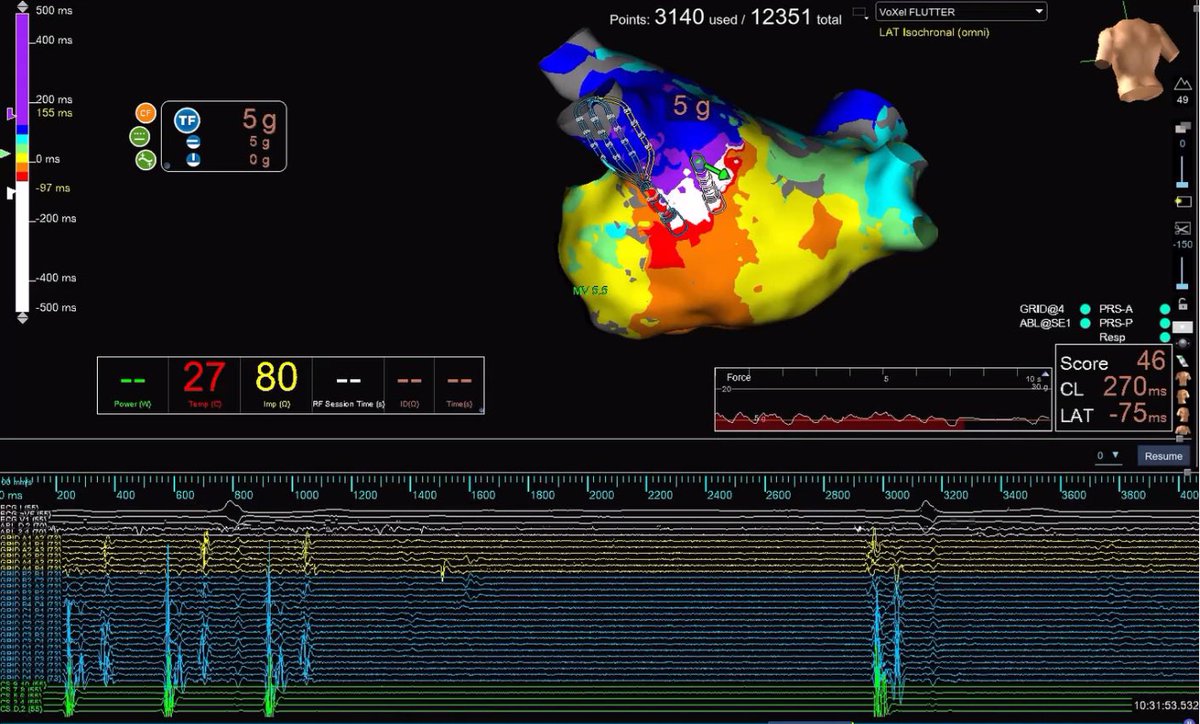Click the green arrow marker at 0 ms
Screen dimensions: 1200x724
point(5,154)
